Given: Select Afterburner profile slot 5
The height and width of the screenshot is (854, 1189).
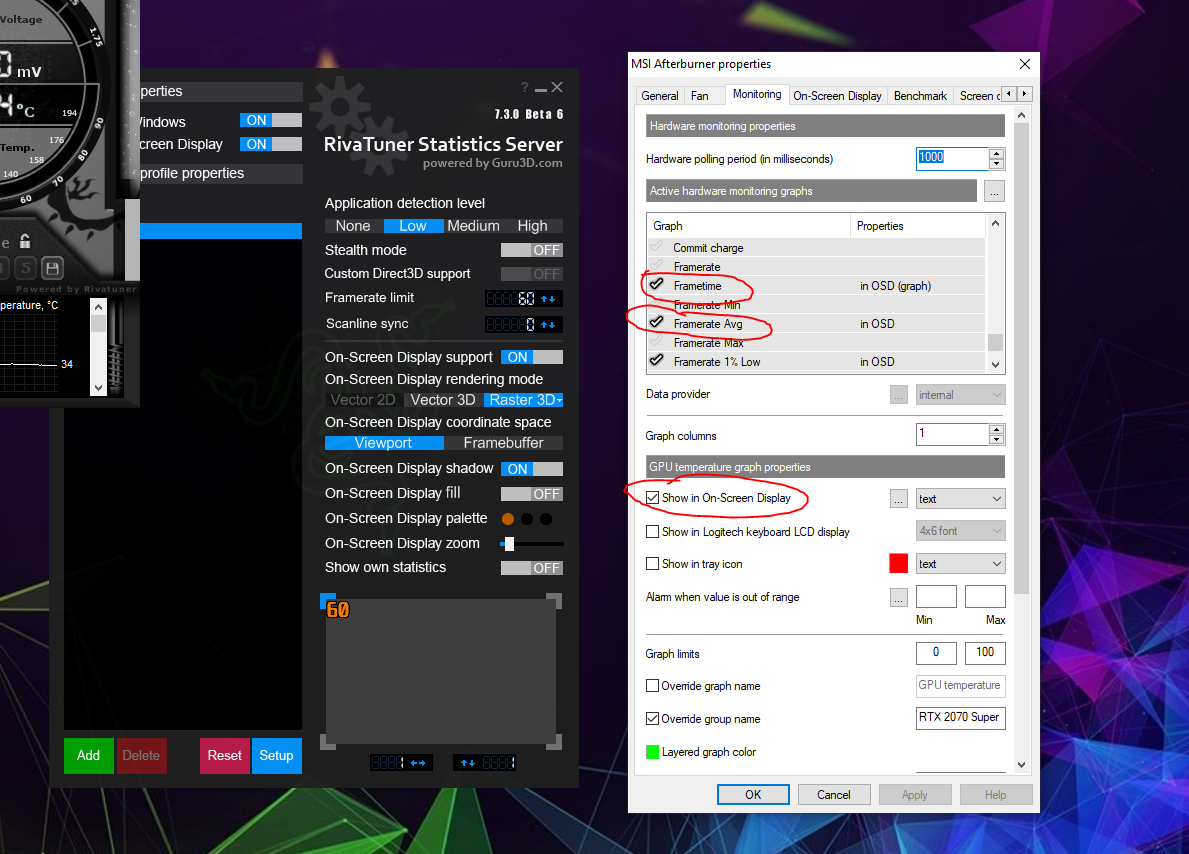Looking at the screenshot, I should (x=26, y=268).
